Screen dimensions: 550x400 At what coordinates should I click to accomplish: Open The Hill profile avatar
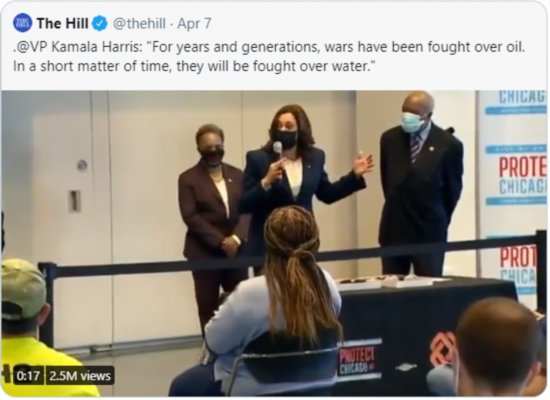point(22,23)
